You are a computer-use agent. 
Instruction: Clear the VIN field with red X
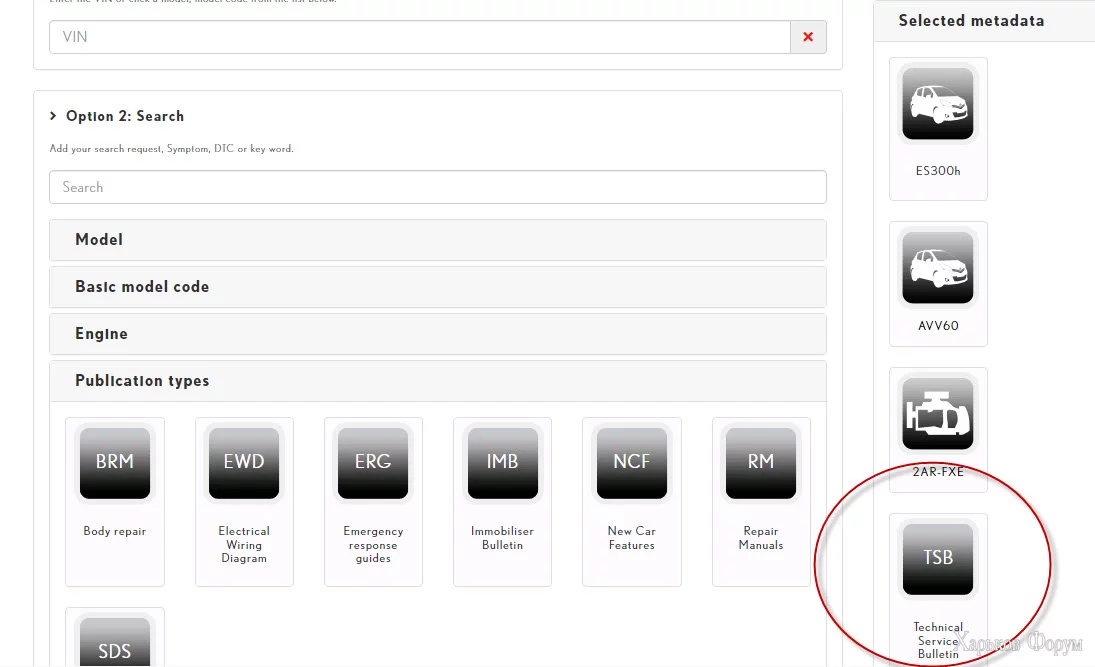tap(808, 37)
